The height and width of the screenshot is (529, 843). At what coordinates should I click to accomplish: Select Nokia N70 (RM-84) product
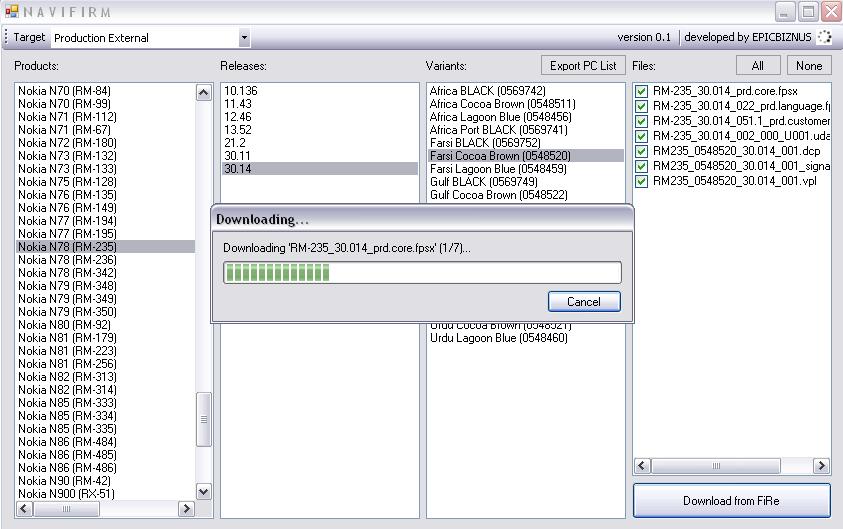[105, 91]
